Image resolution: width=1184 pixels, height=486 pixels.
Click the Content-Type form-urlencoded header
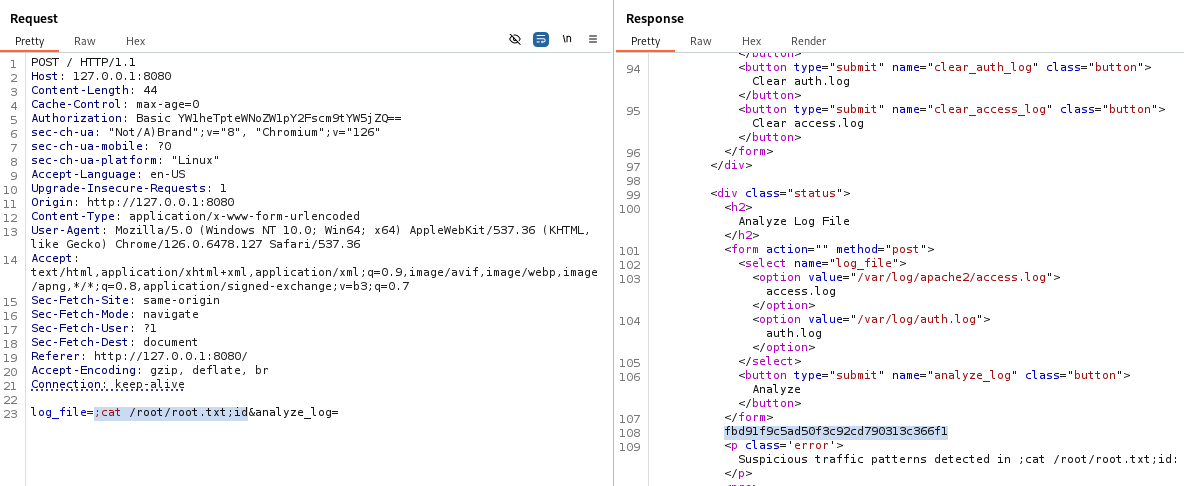click(x=196, y=217)
